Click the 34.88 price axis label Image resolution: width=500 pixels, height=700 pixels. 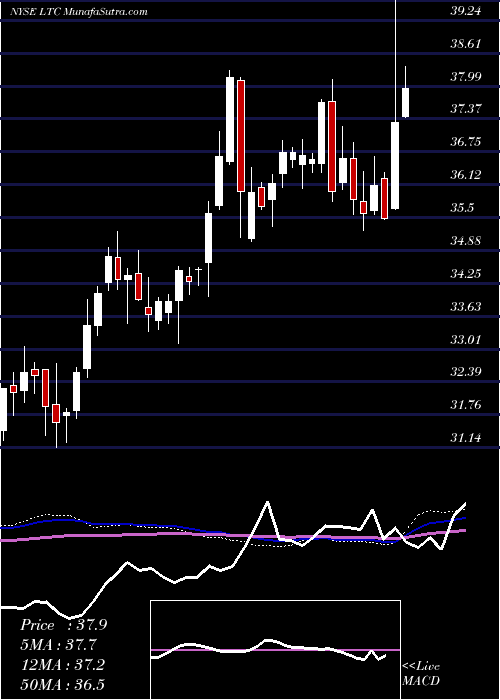click(466, 241)
